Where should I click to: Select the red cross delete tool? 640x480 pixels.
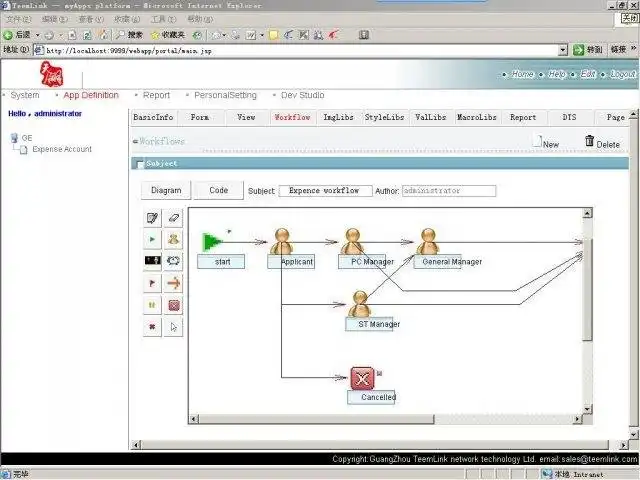coord(152,327)
